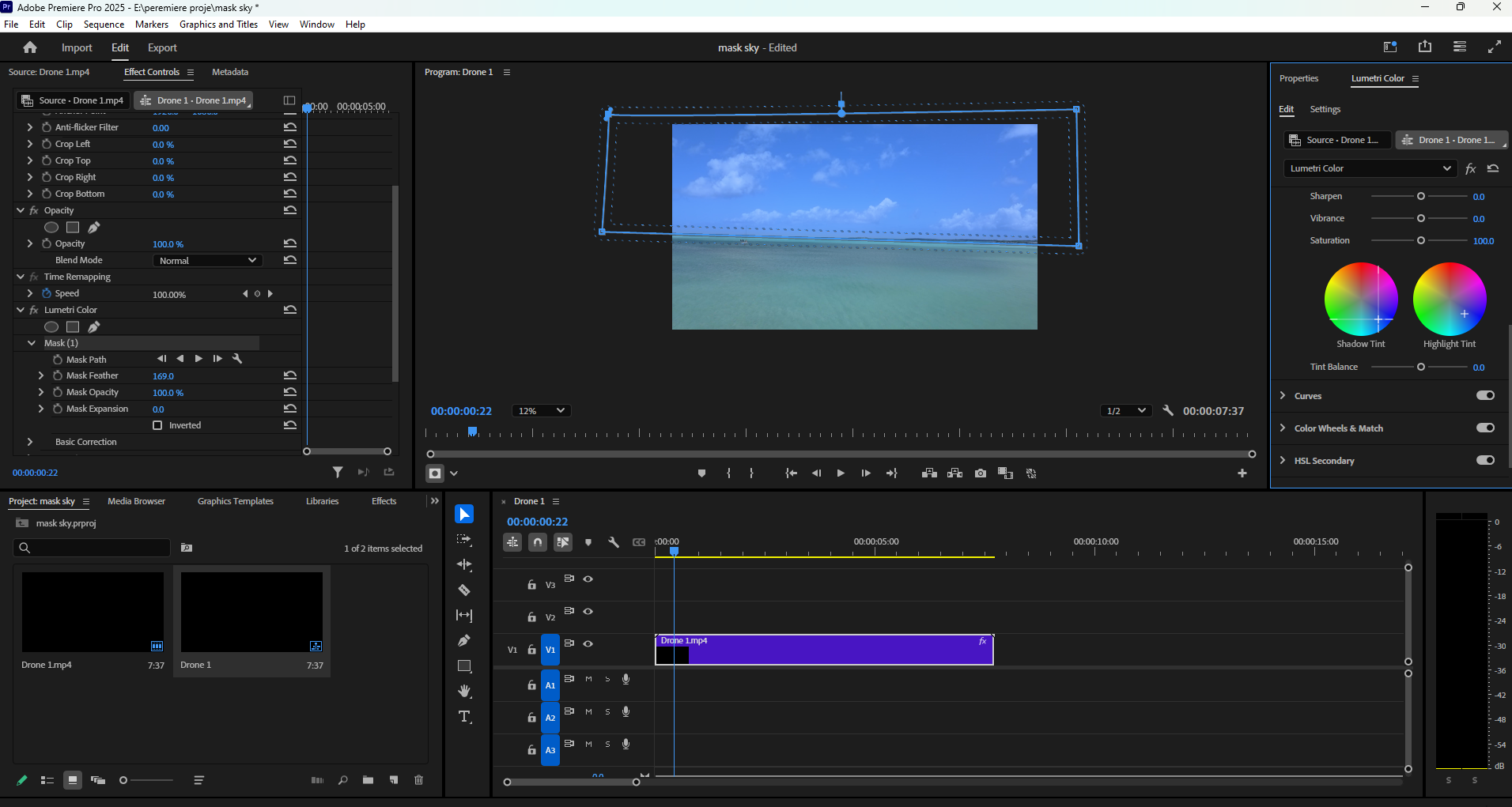Viewport: 1512px width, 807px height.
Task: Select the Slip tool
Action: coord(464,616)
